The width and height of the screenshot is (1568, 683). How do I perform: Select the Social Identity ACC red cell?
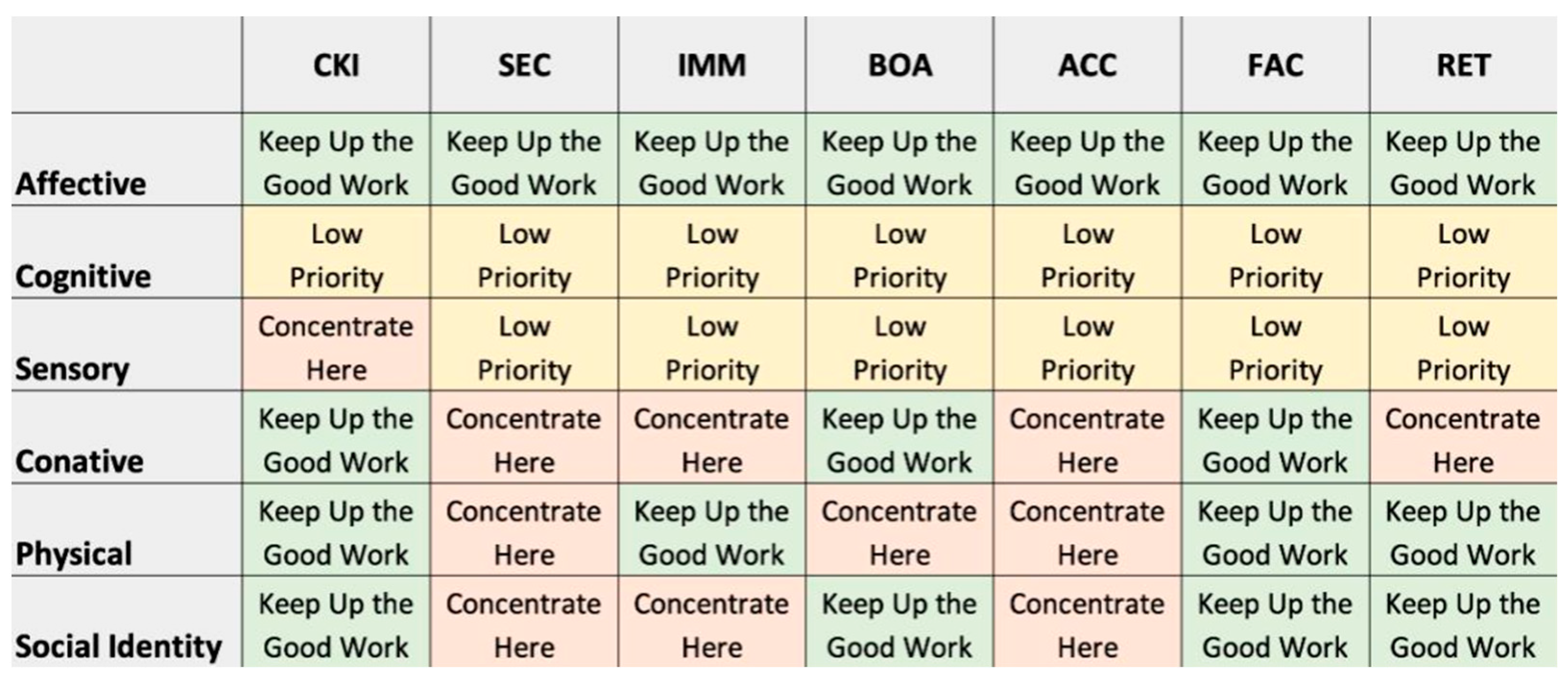pos(1087,625)
